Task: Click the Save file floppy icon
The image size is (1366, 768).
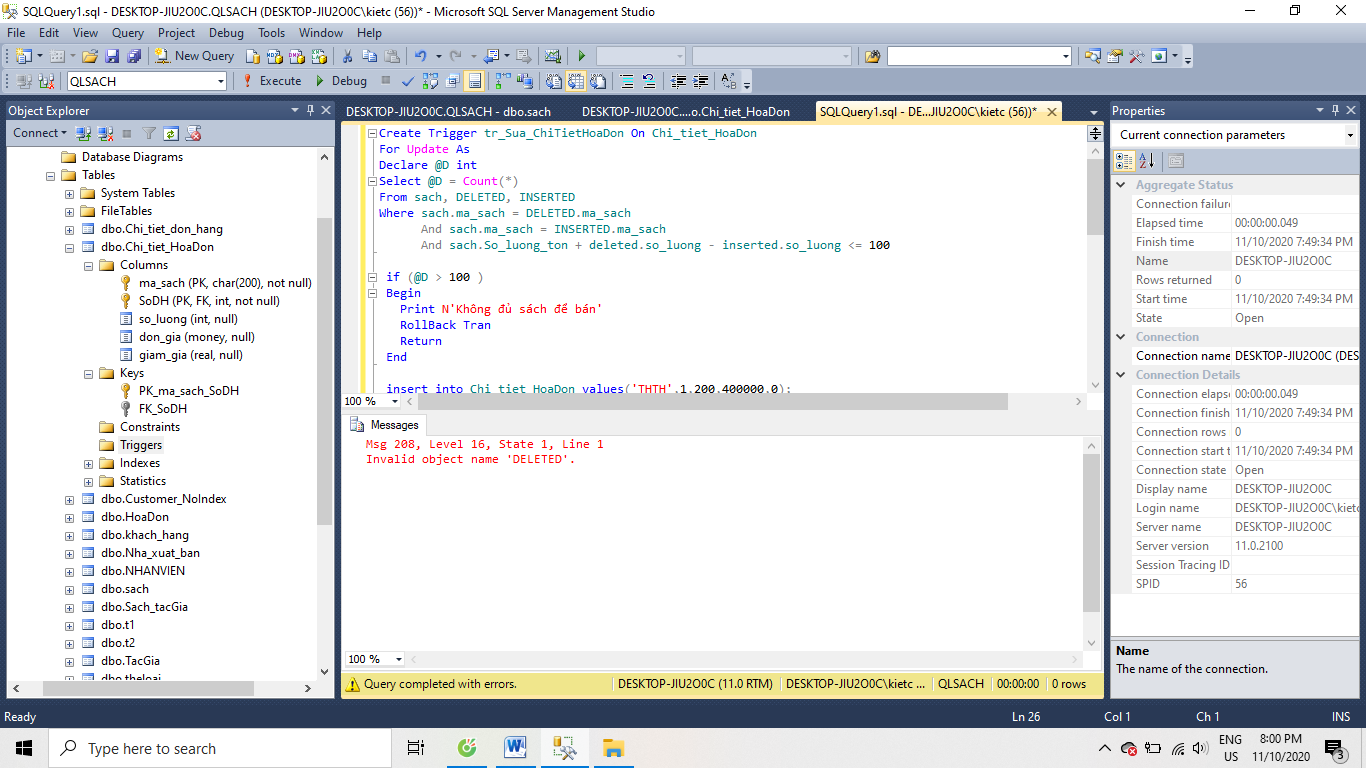Action: (x=112, y=56)
